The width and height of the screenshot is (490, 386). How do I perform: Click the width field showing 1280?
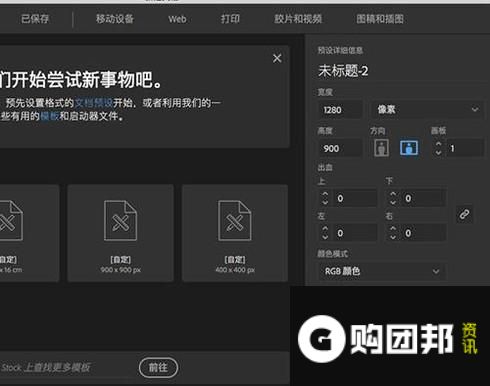coord(340,110)
